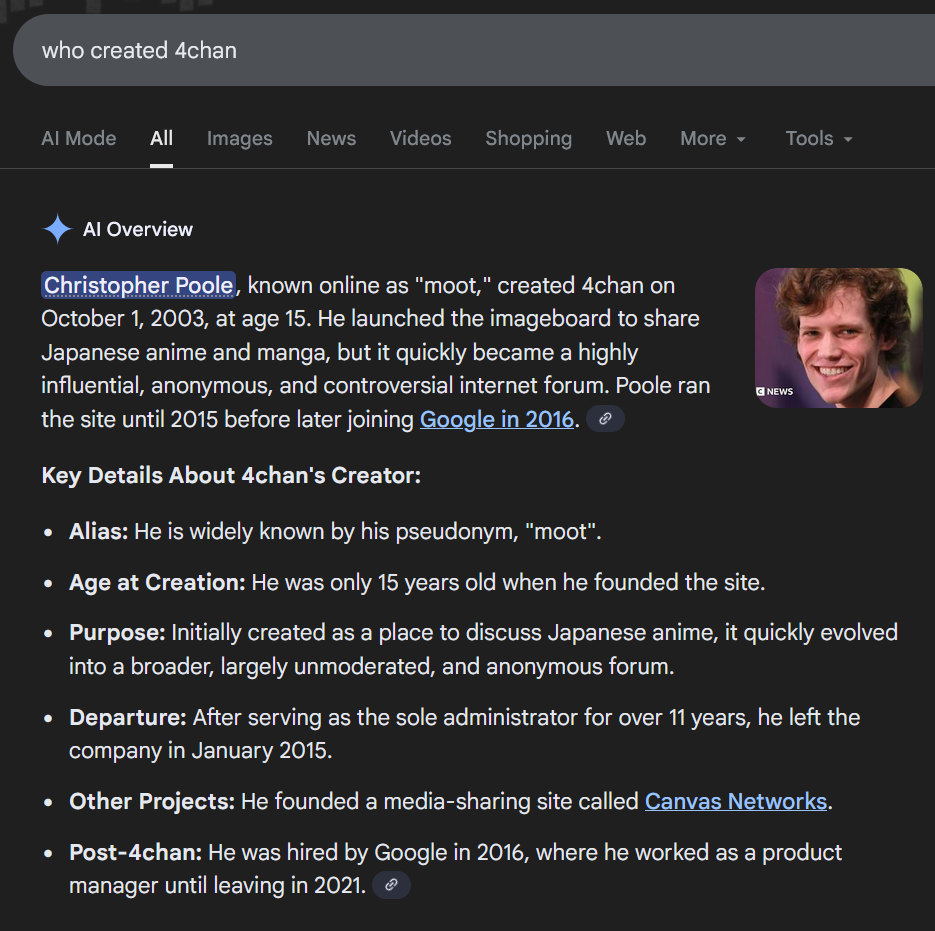Click the 'Alias:' bullet label

pos(98,531)
